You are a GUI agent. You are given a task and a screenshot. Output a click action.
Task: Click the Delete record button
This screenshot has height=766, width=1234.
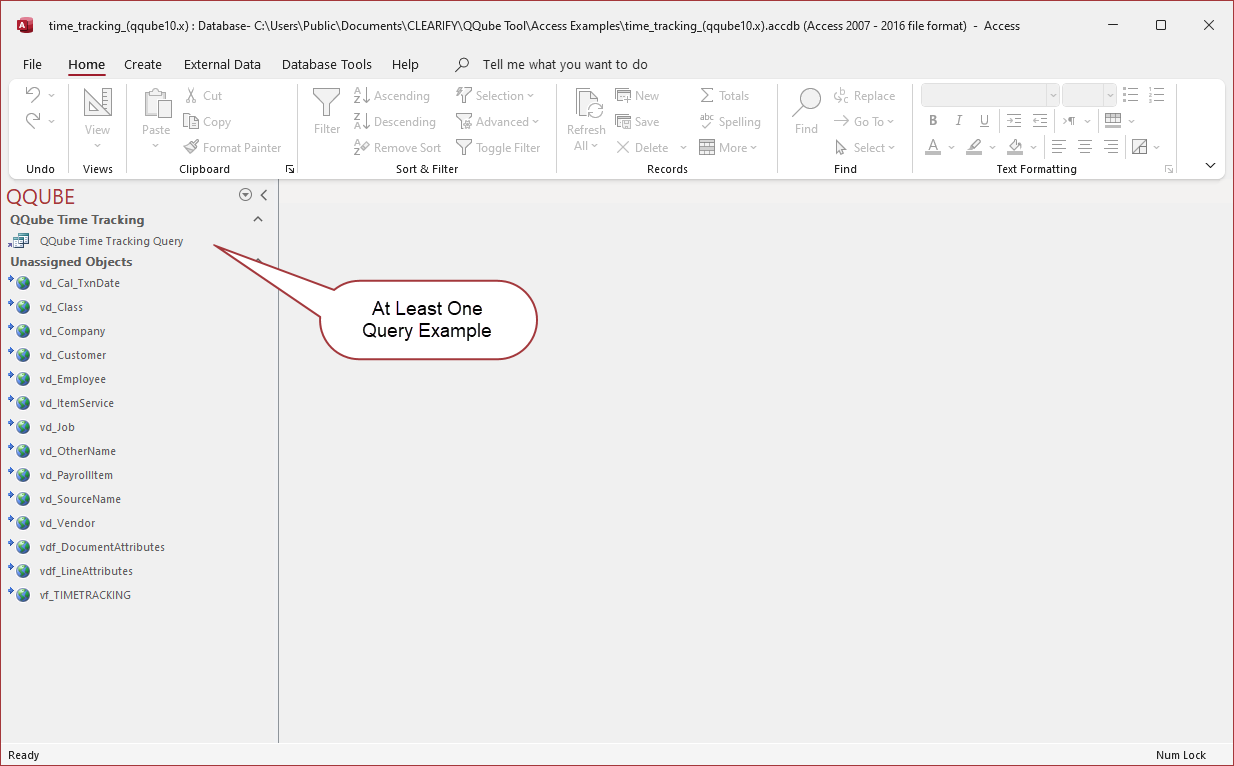pyautogui.click(x=642, y=148)
